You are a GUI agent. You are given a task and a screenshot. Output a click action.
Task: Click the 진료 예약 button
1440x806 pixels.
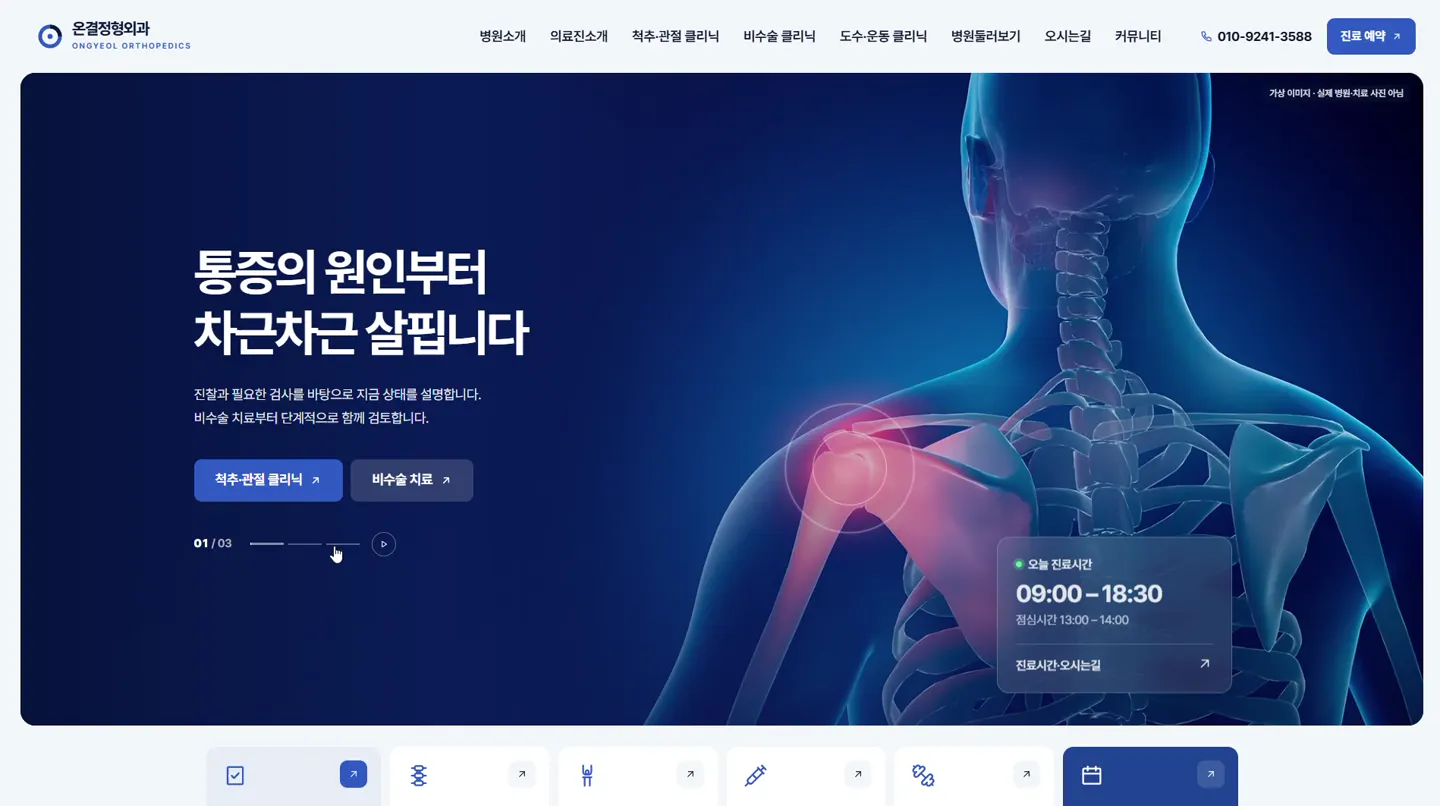point(1371,36)
